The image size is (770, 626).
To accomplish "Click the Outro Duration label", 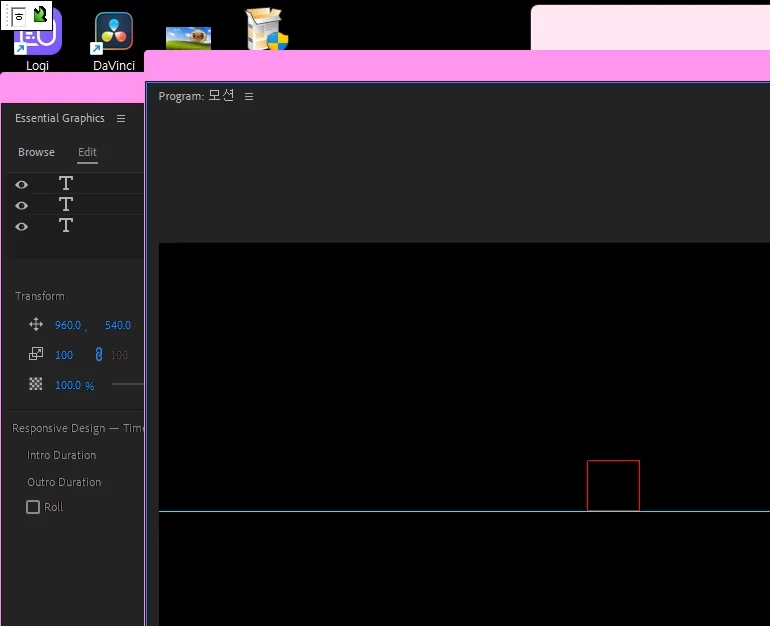I will 64,482.
